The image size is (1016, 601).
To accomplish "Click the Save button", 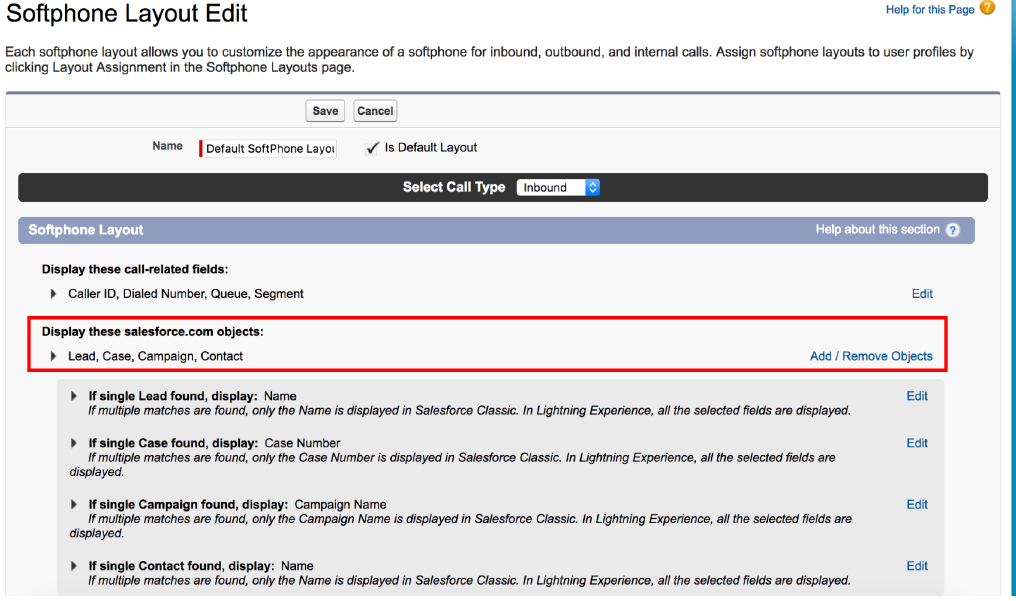I will coord(325,111).
